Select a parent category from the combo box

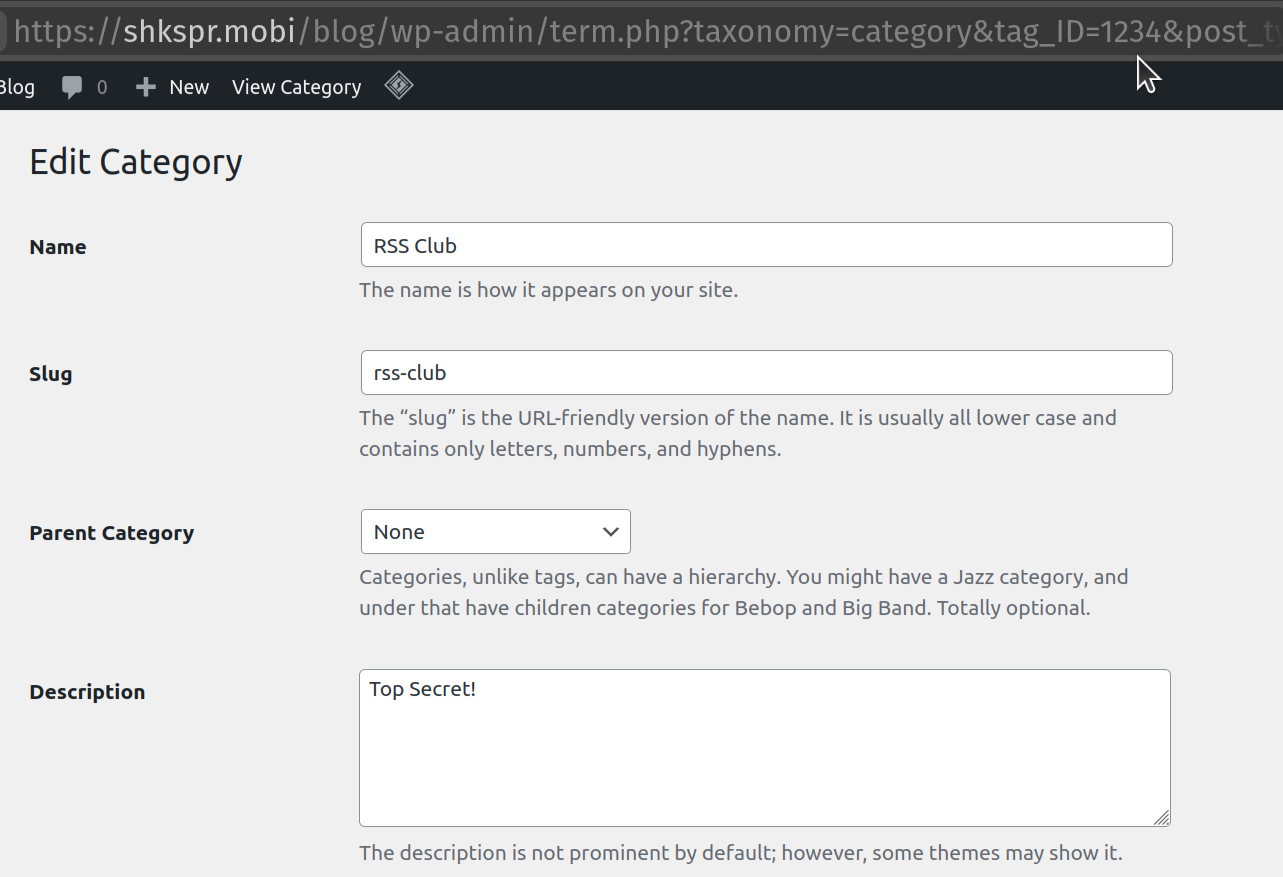[495, 531]
